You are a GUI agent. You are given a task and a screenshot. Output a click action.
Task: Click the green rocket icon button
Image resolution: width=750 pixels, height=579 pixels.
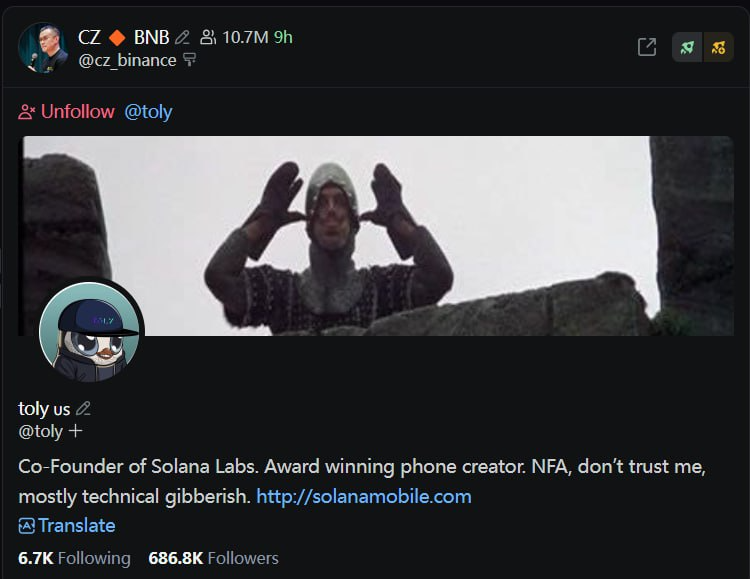point(687,47)
